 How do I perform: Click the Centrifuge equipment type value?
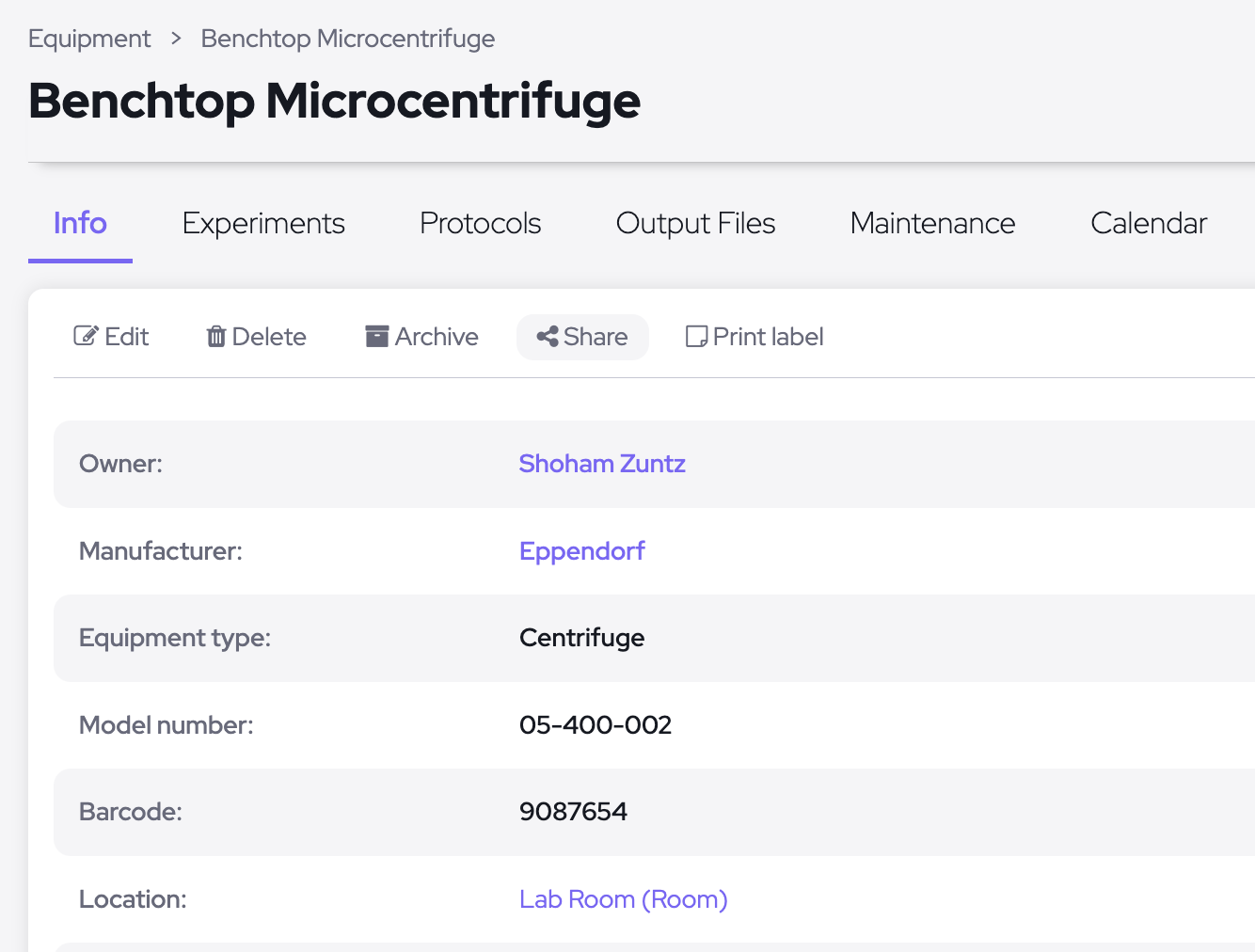[581, 638]
